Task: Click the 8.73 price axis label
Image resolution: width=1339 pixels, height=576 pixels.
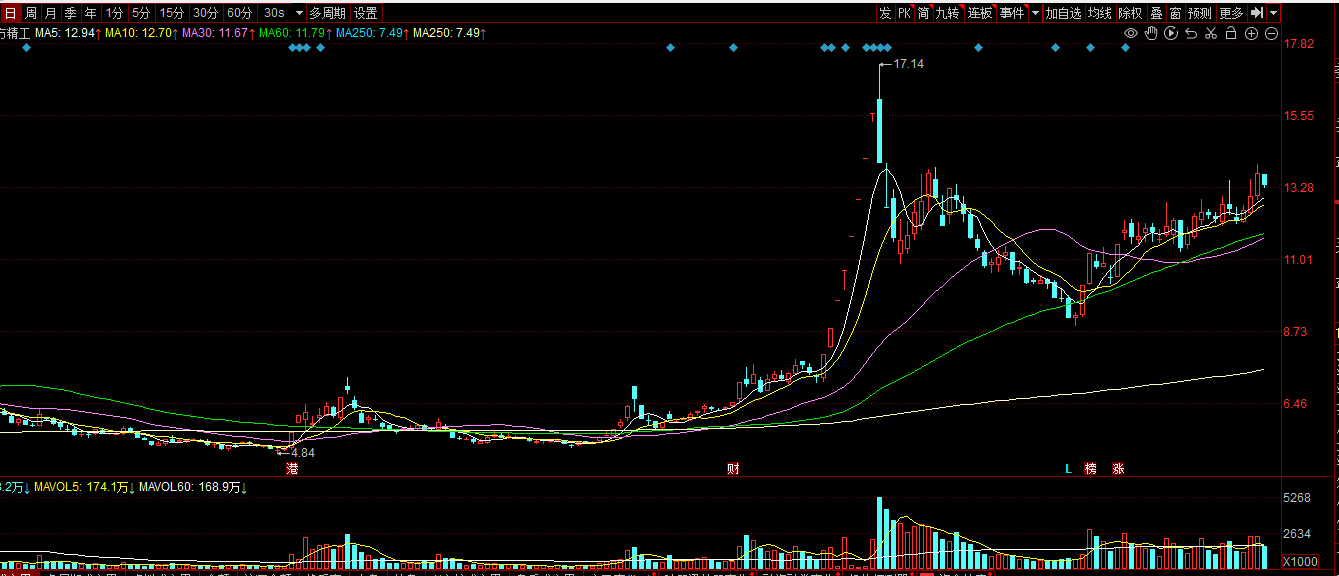Action: (1296, 332)
